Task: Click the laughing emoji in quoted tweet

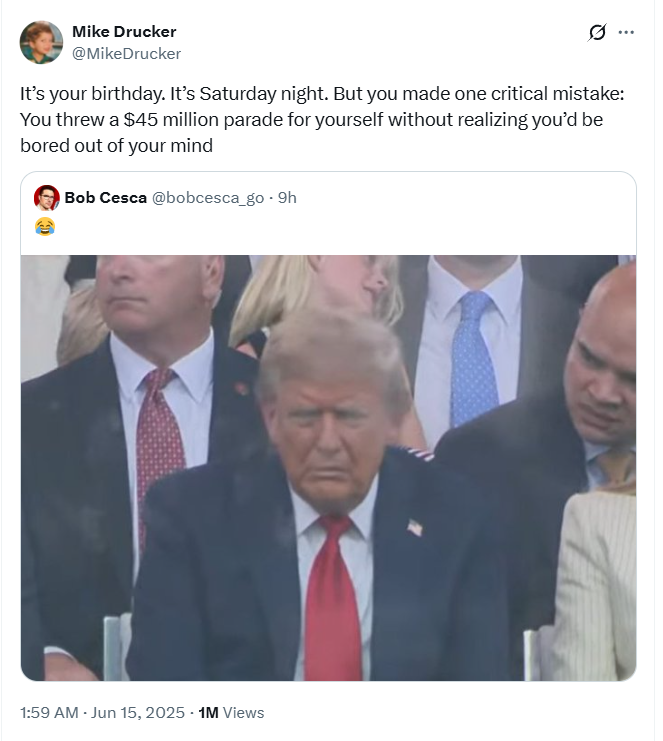Action: point(44,227)
